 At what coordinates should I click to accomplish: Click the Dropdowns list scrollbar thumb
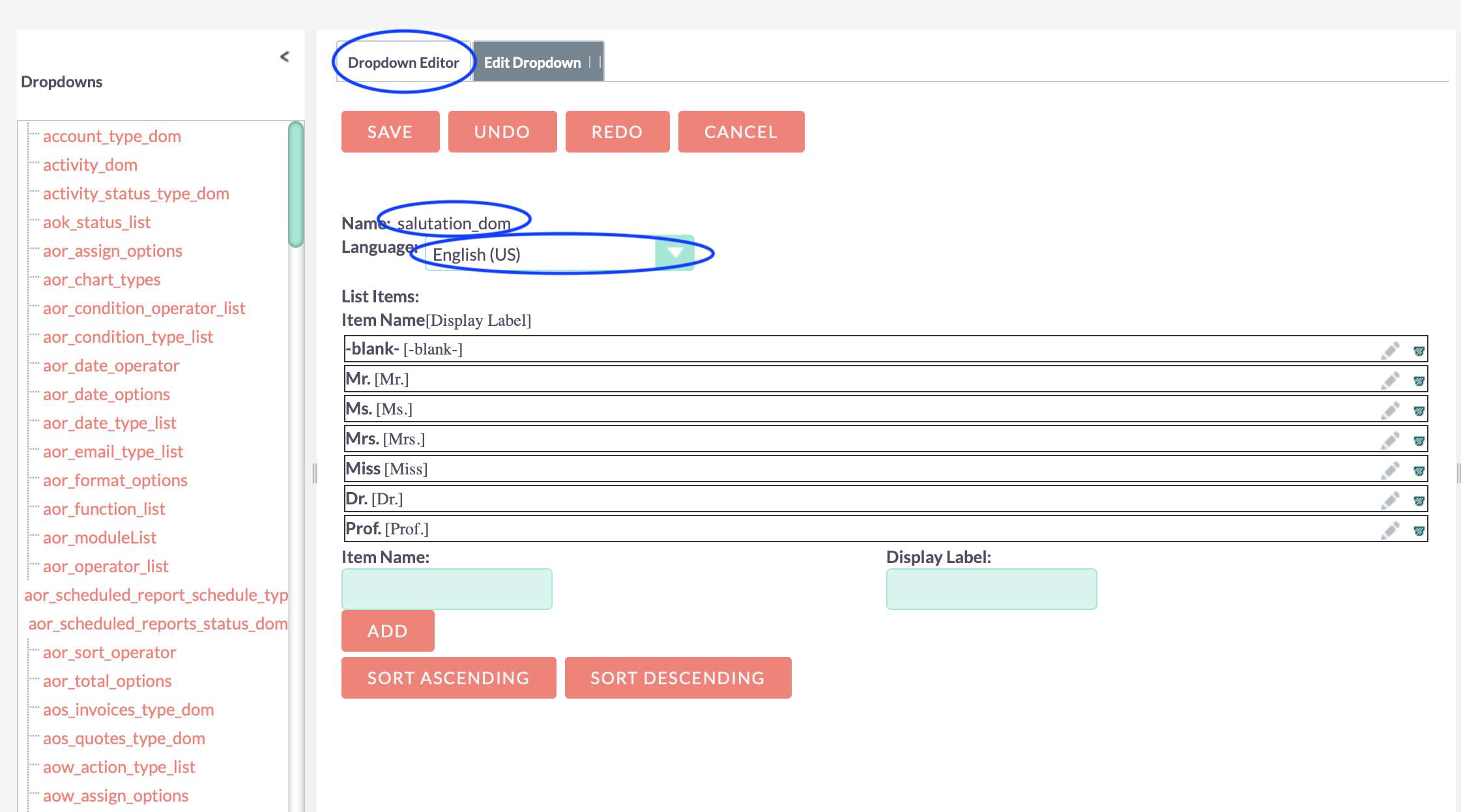tap(296, 184)
